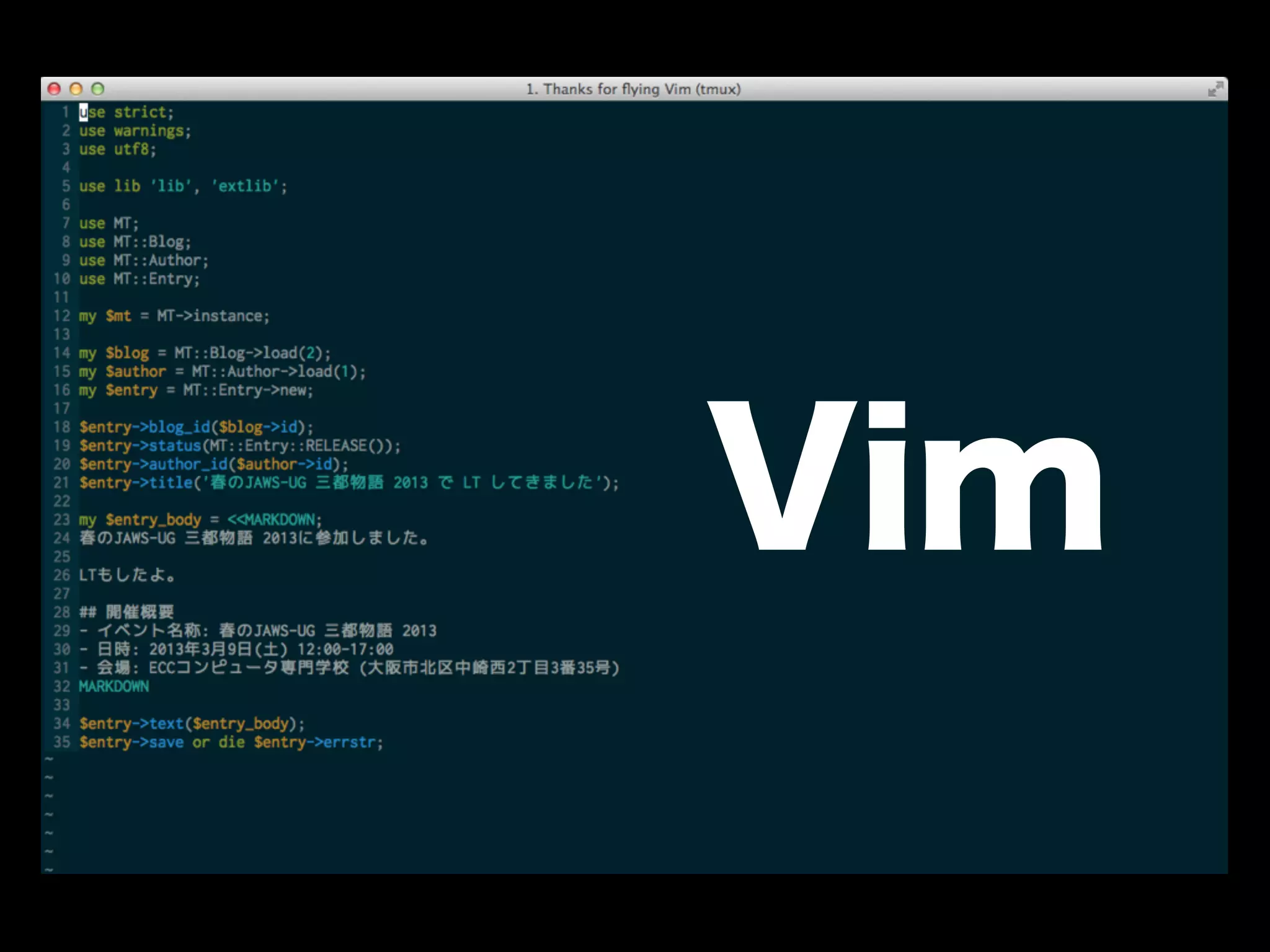Image resolution: width=1270 pixels, height=952 pixels.
Task: Click the line 'my $entry = MT::Entry->new;'
Action: click(197, 390)
